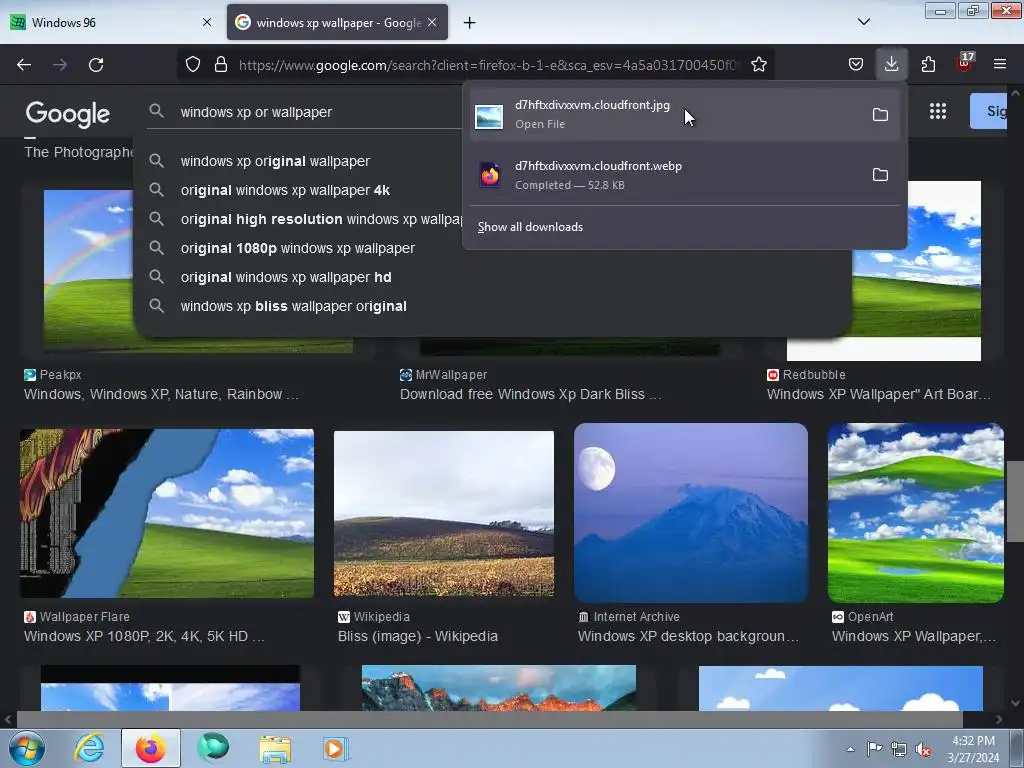The image size is (1024, 768).
Task: Choose suggestion original windows xp wallpaper 4k
Action: point(285,190)
